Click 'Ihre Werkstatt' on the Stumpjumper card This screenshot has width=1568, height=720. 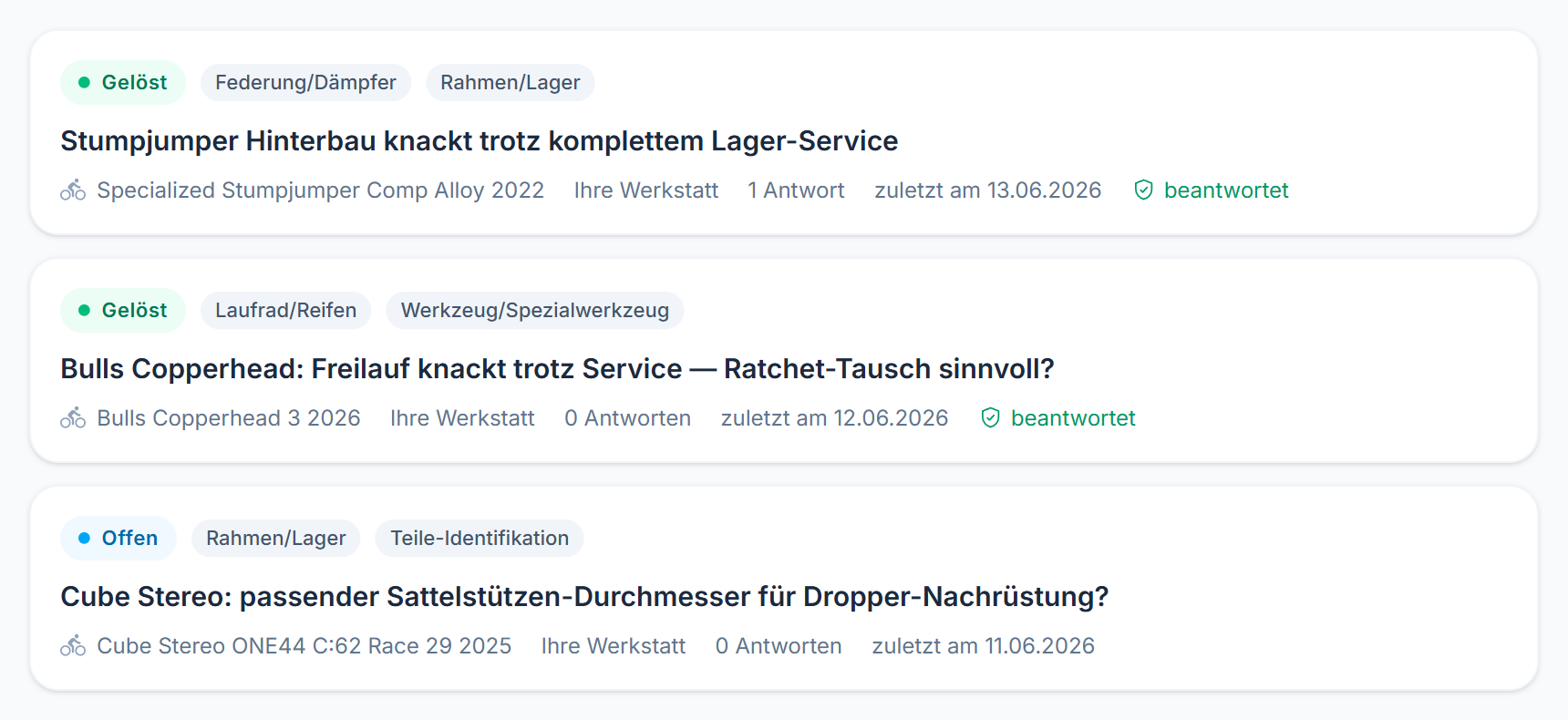point(646,190)
